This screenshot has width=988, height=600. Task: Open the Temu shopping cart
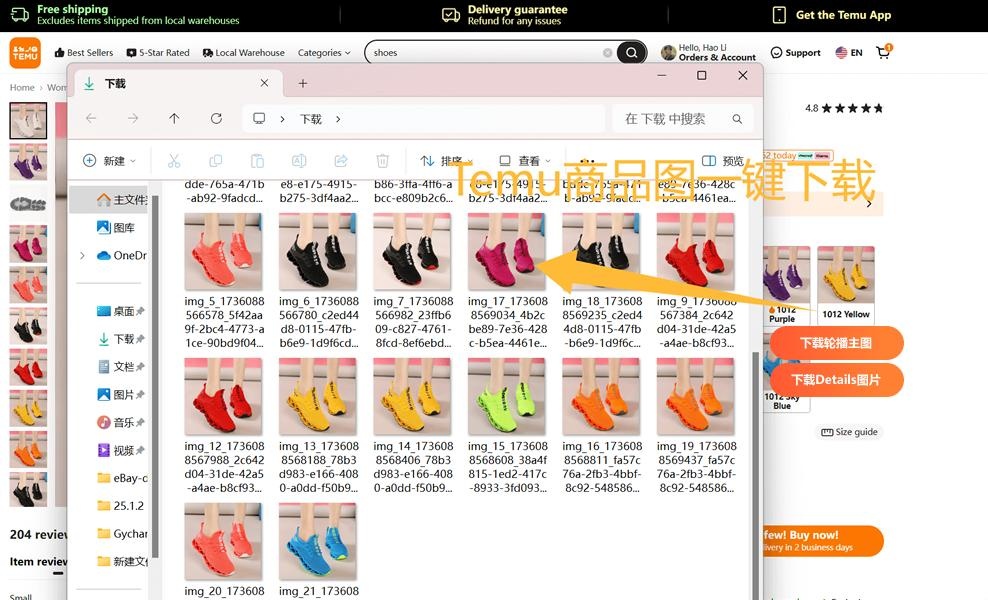click(x=883, y=52)
